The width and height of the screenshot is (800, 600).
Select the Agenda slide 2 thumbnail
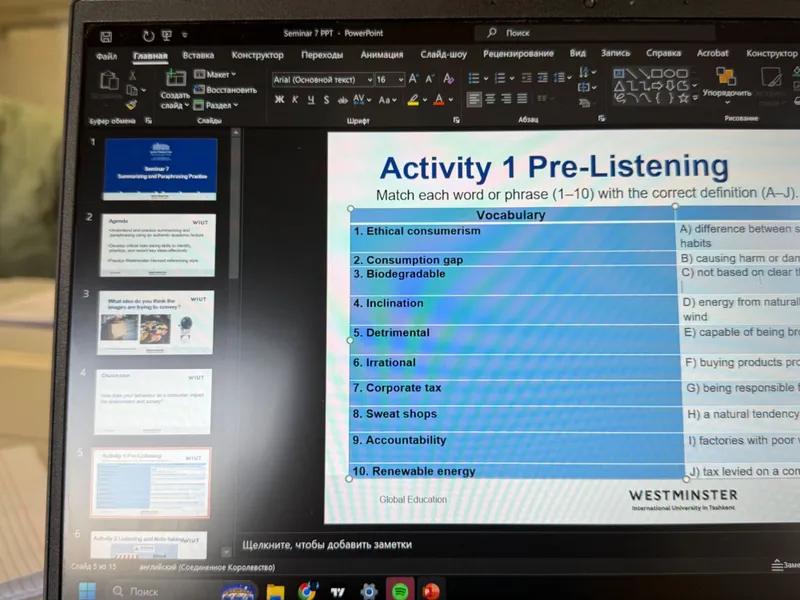[158, 245]
